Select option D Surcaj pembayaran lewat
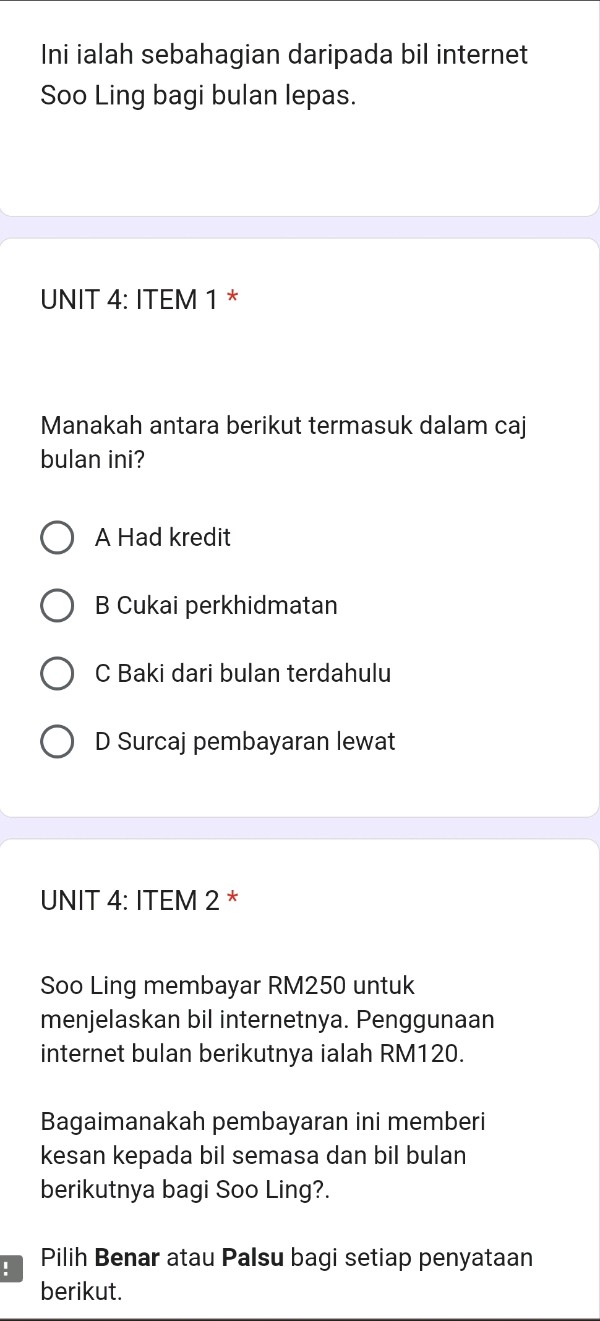The width and height of the screenshot is (600, 1321). tap(245, 741)
